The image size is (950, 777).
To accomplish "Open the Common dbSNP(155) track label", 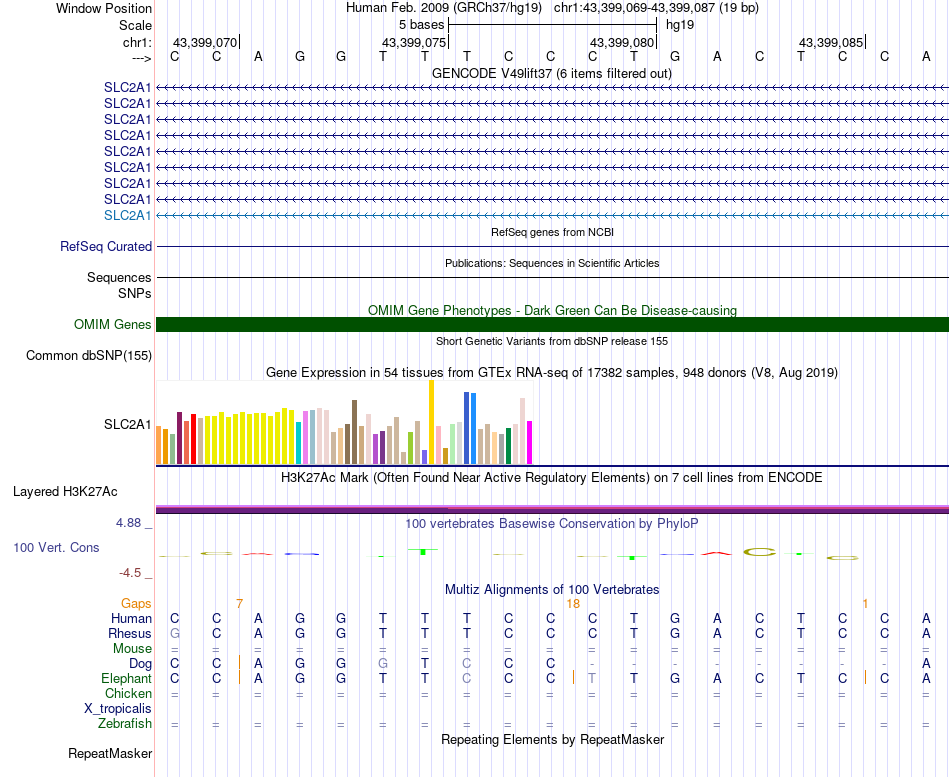I will [x=88, y=355].
